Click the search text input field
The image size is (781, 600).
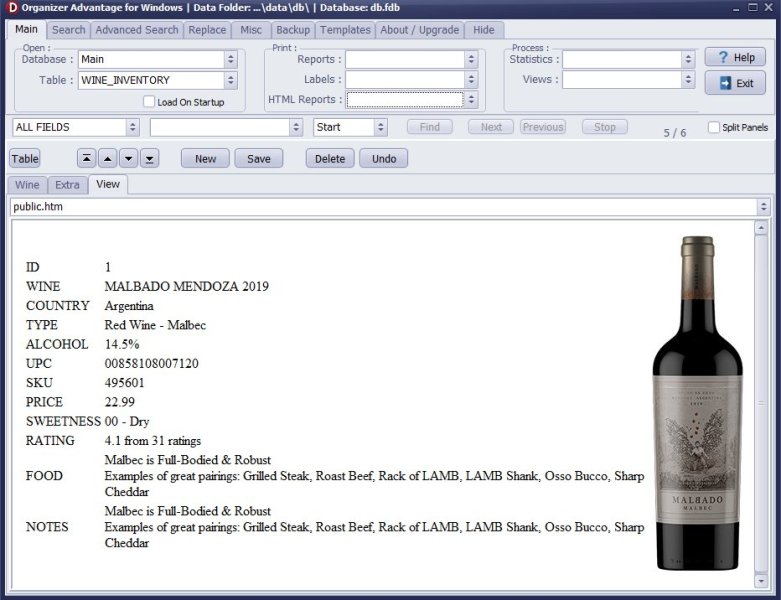[x=220, y=127]
